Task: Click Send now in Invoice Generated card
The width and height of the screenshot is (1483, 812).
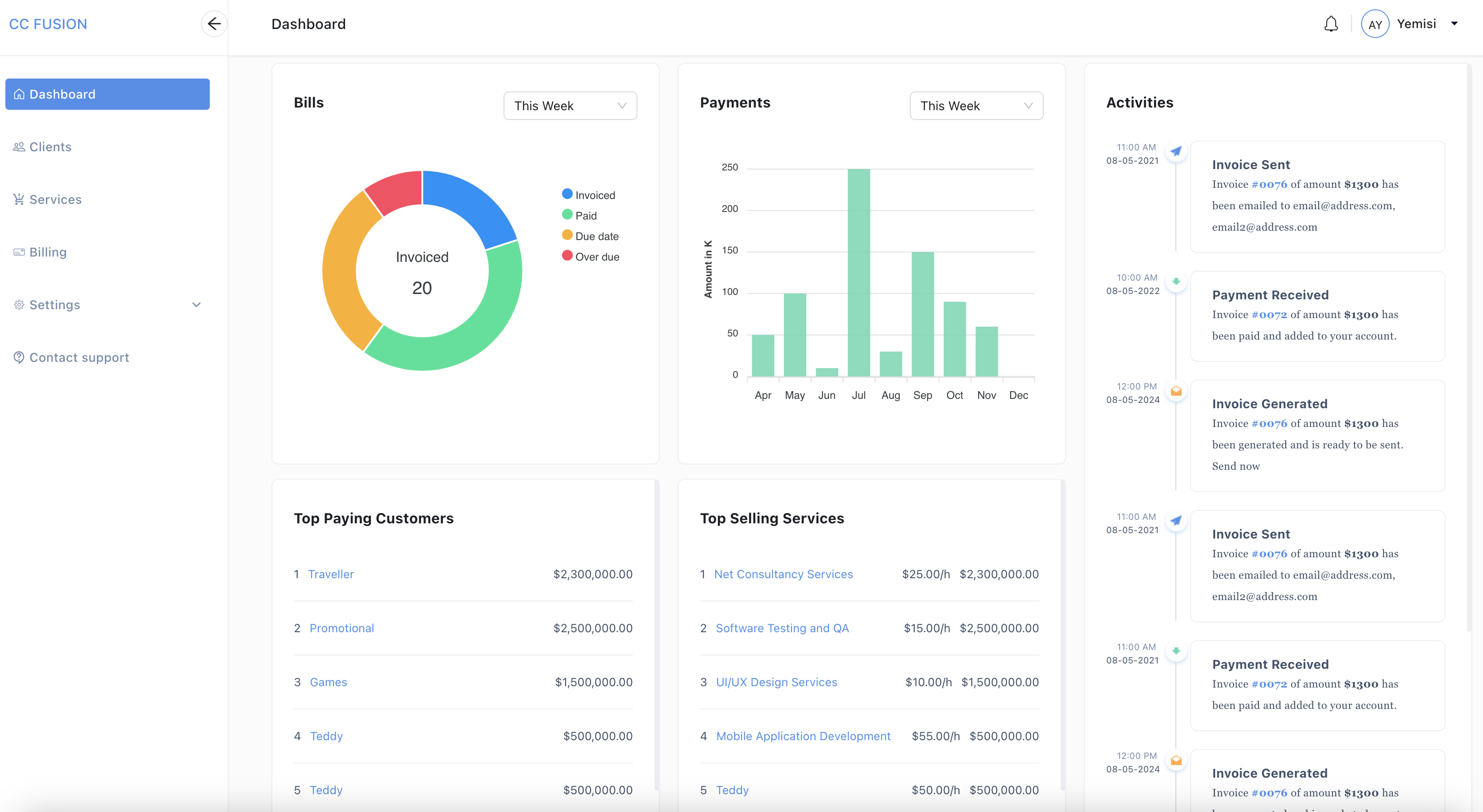Action: [x=1235, y=466]
